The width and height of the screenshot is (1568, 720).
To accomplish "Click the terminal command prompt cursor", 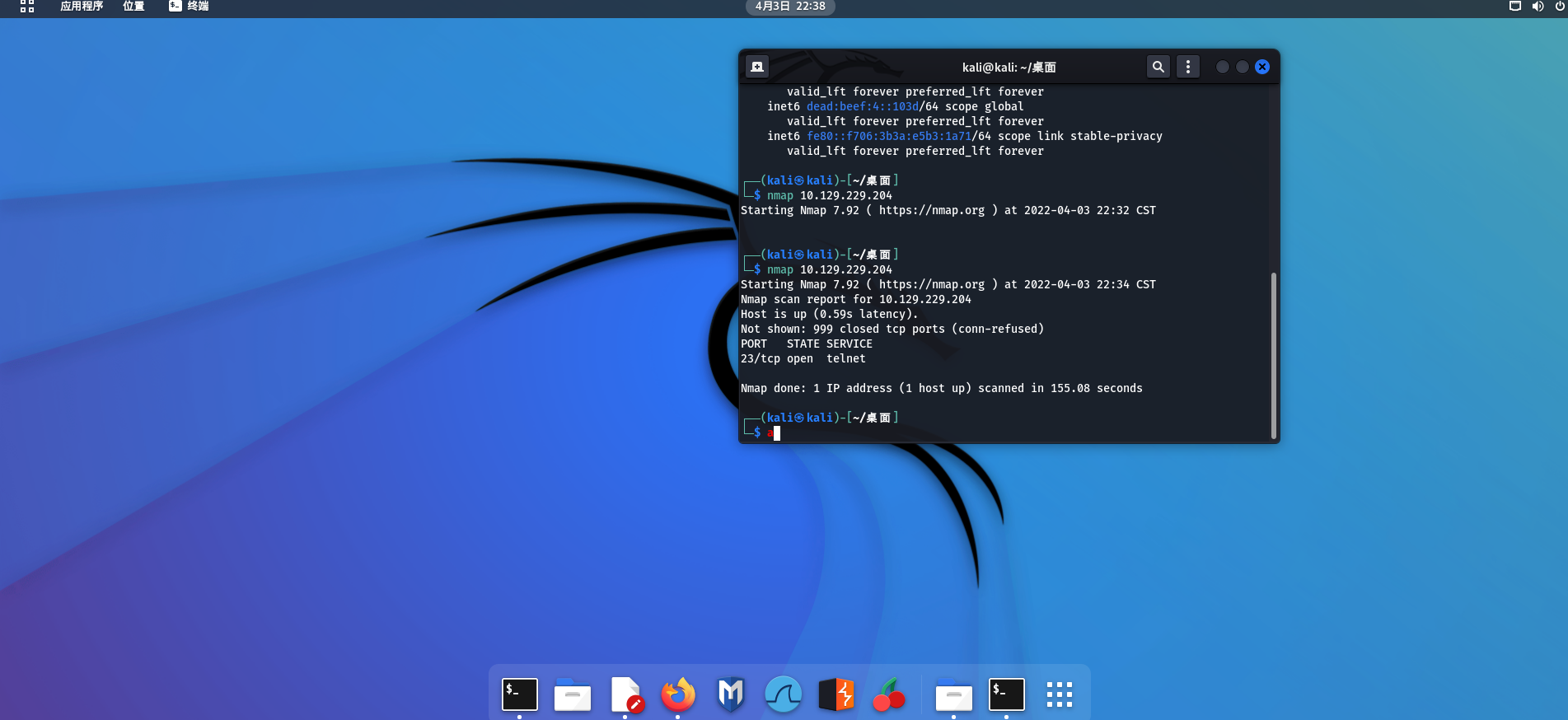I will (x=777, y=433).
